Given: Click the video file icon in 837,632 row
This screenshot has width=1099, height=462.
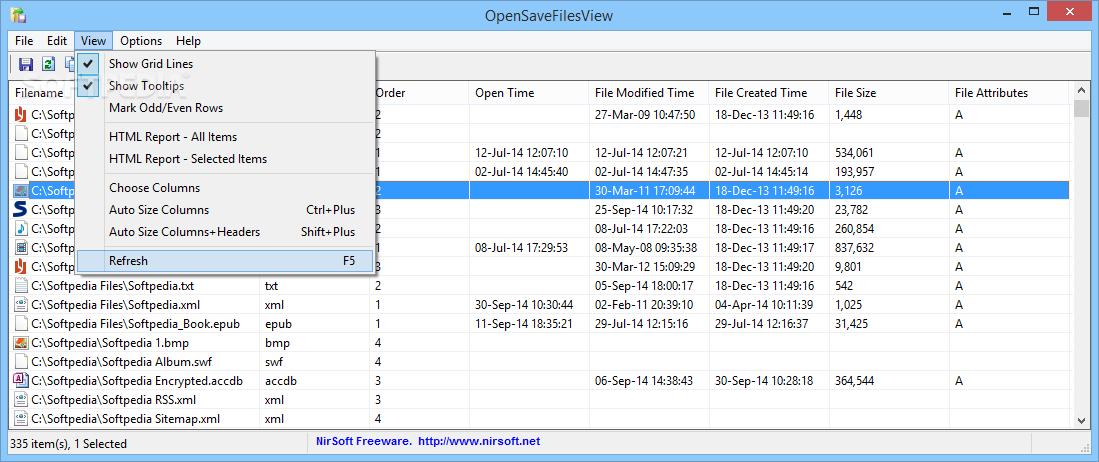Looking at the screenshot, I should click(20, 247).
